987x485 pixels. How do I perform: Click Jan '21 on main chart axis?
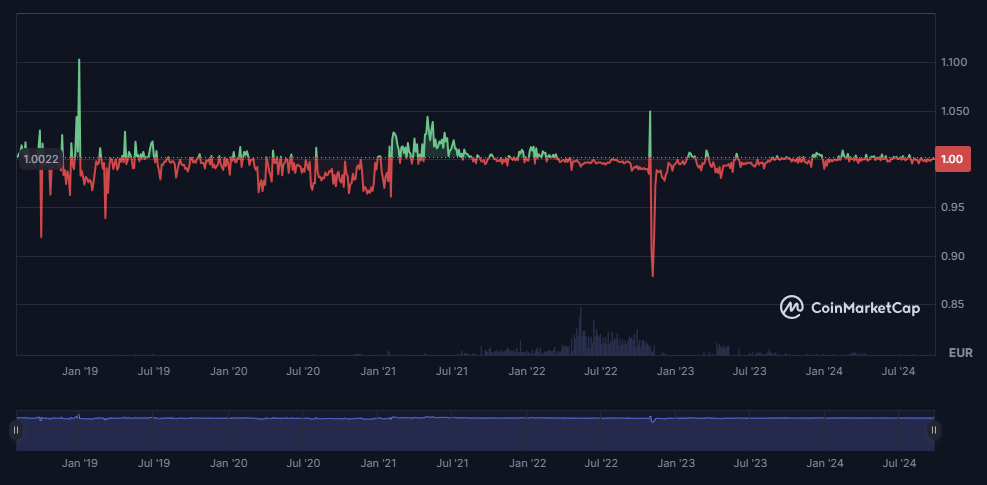point(378,372)
